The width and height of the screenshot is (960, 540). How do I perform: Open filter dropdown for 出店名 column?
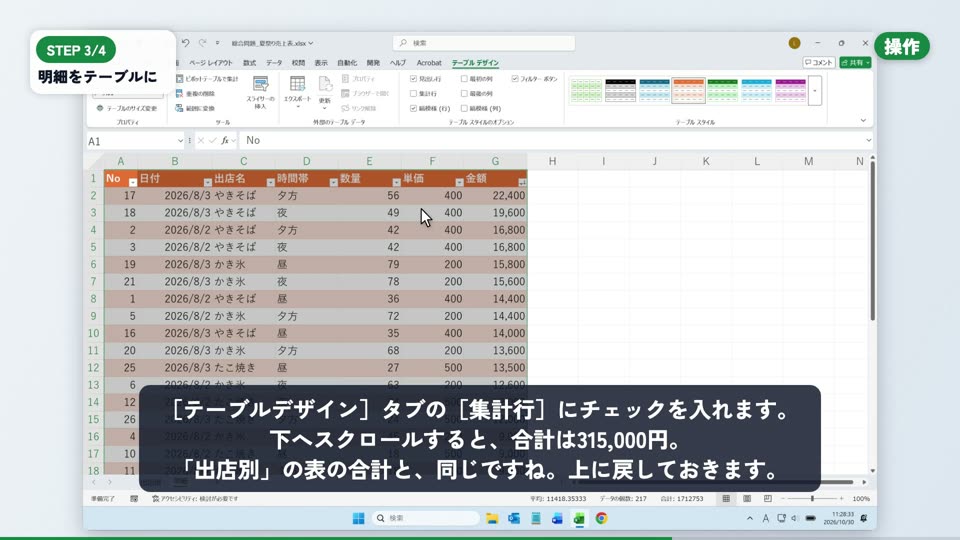point(270,182)
